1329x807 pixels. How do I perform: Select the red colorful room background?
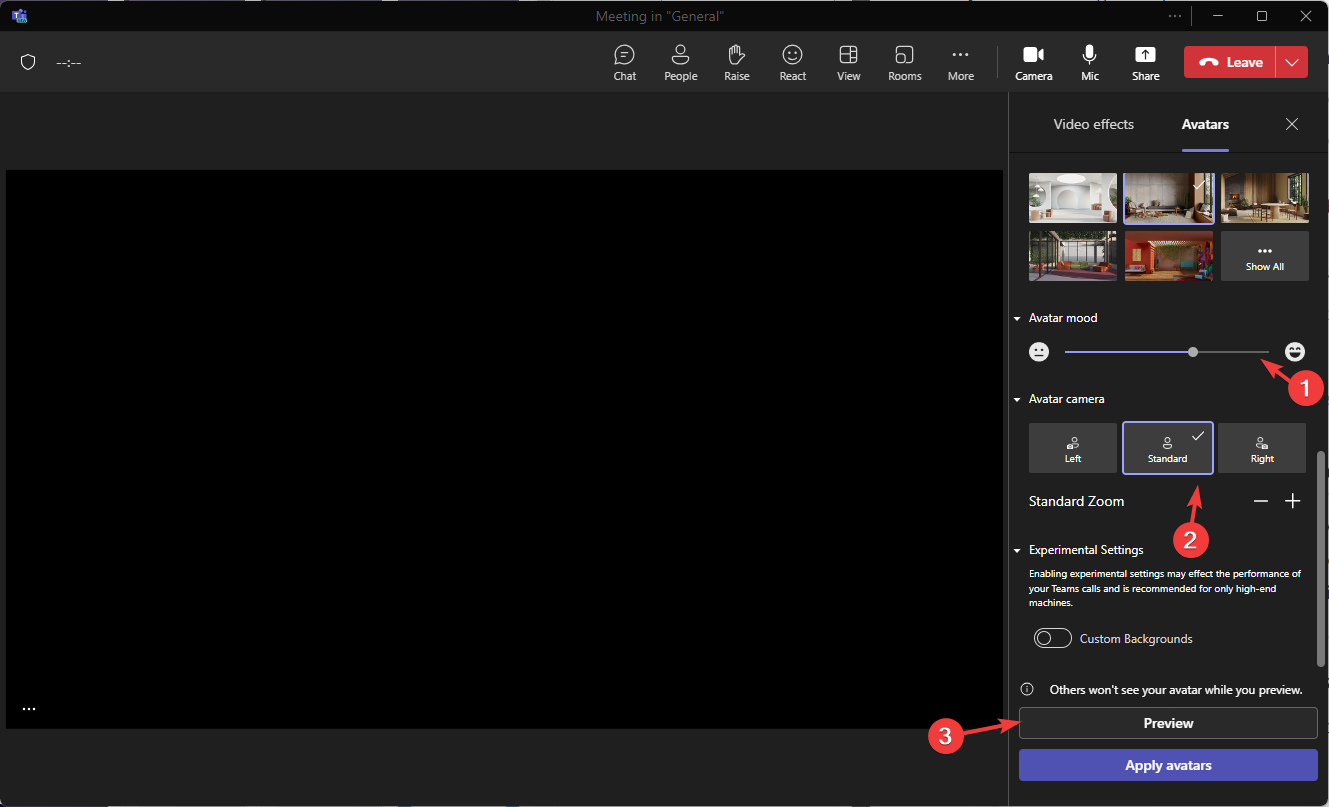tap(1169, 256)
